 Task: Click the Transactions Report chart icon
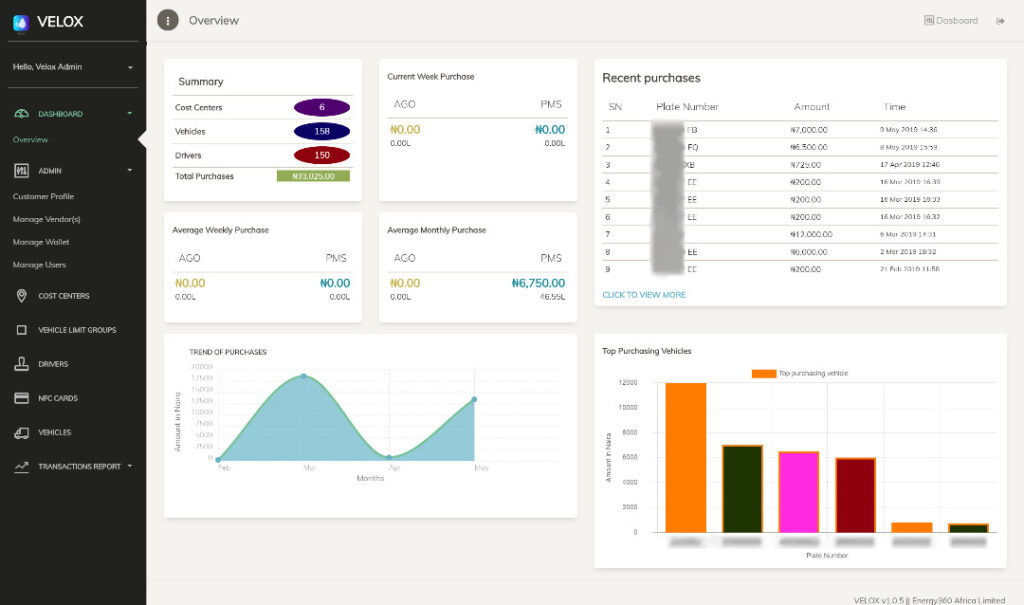pyautogui.click(x=22, y=466)
